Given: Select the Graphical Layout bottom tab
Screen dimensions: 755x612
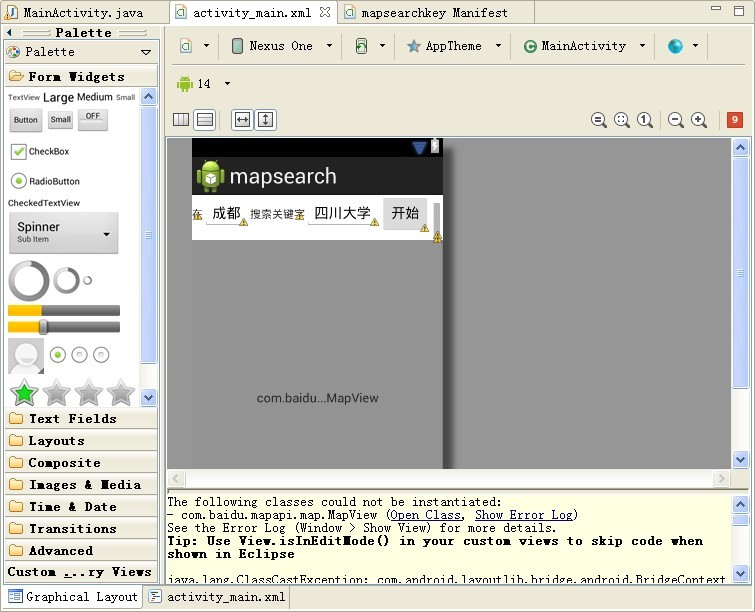Looking at the screenshot, I should (73, 597).
